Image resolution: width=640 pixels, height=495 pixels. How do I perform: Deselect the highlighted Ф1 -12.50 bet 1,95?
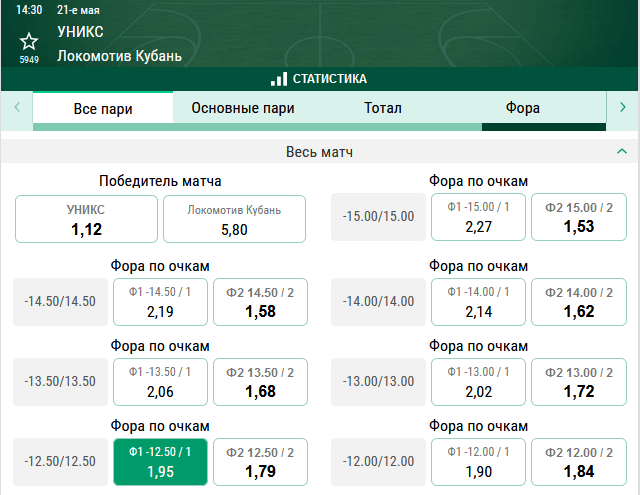pyautogui.click(x=160, y=462)
